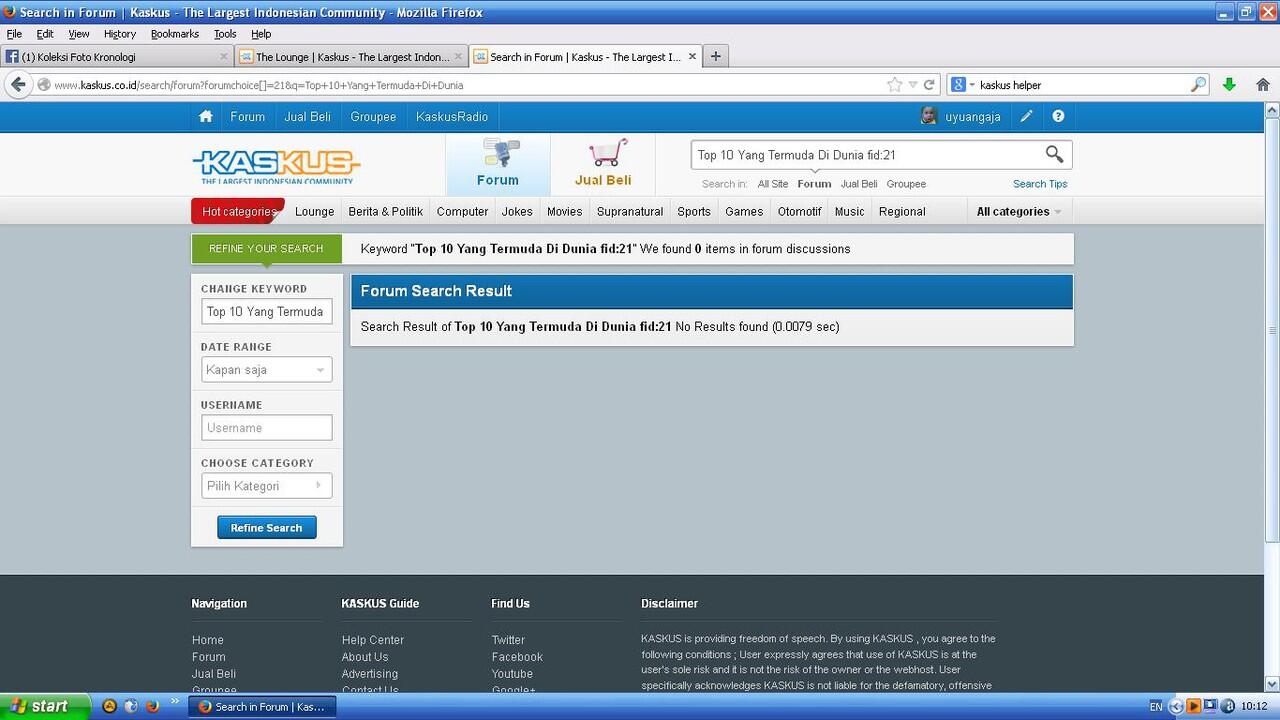
Task: Open the Tools menu
Action: 225,34
